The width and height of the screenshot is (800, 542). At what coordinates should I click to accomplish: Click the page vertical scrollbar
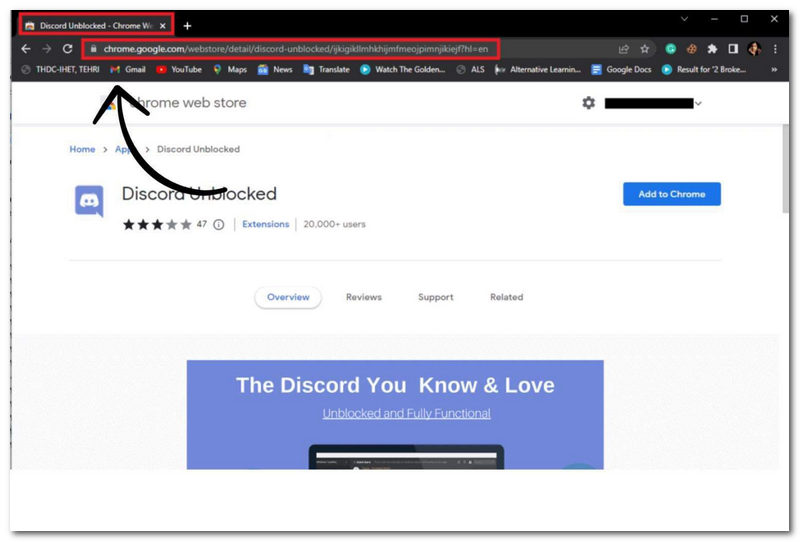786,168
